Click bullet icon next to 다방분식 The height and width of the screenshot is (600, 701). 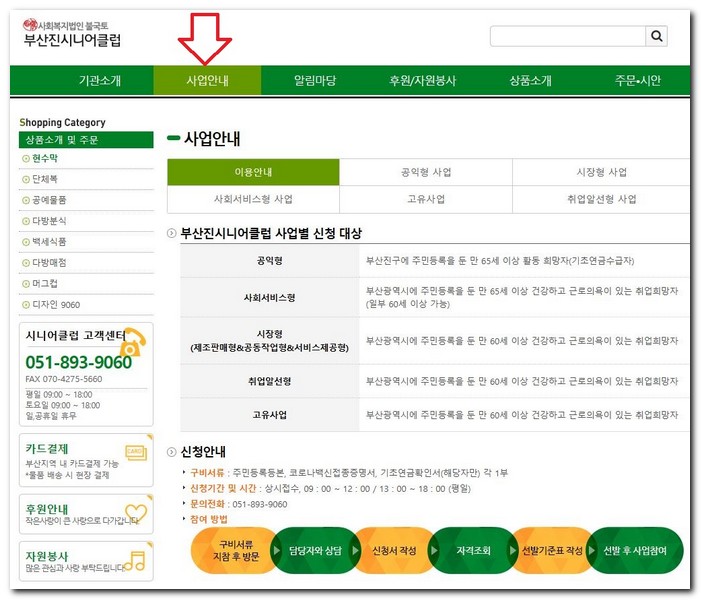(x=26, y=221)
